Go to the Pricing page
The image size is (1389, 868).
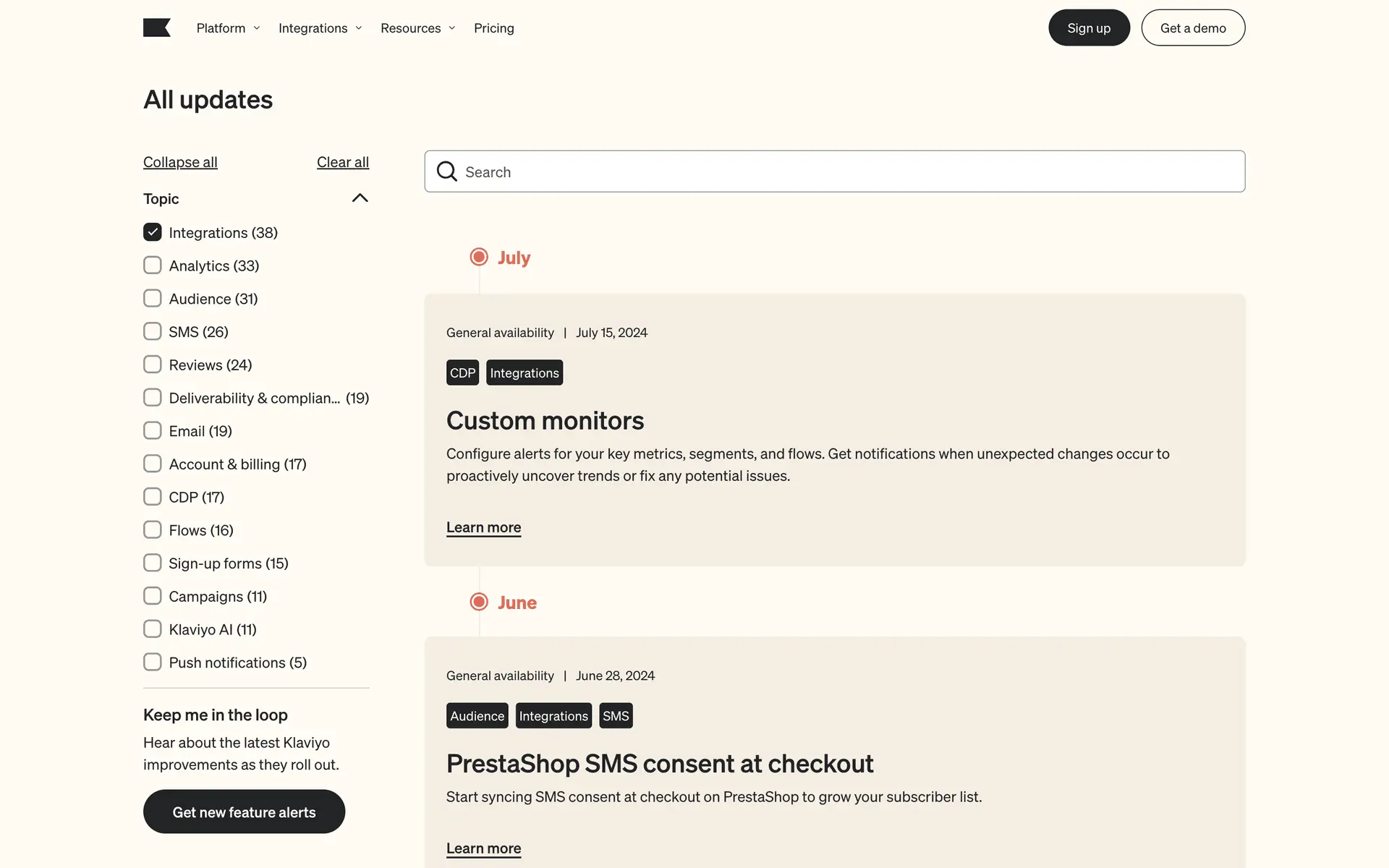tap(493, 28)
